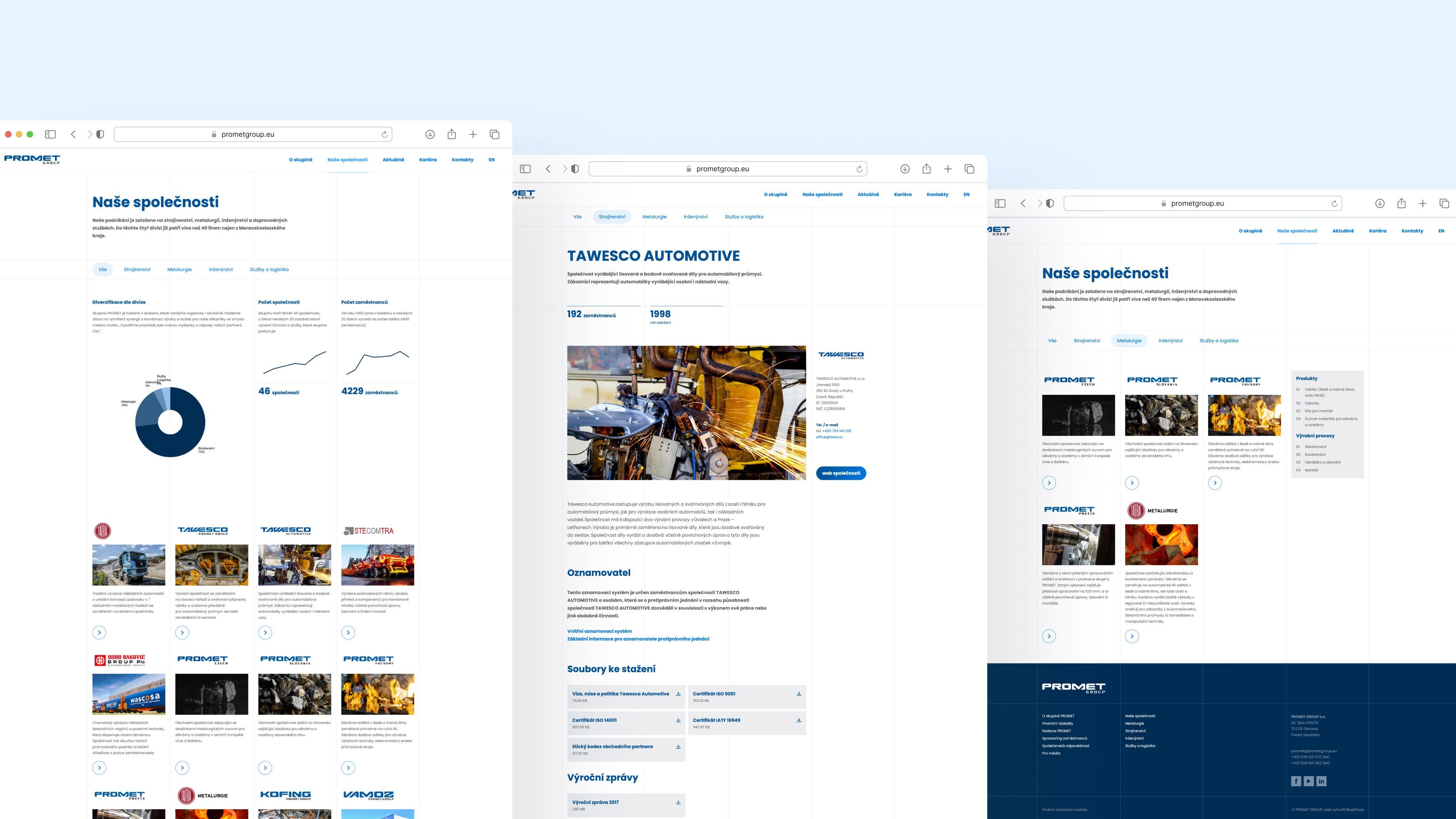Open LinkedIn icon in footer
The width and height of the screenshot is (1456, 819).
coord(1321,781)
